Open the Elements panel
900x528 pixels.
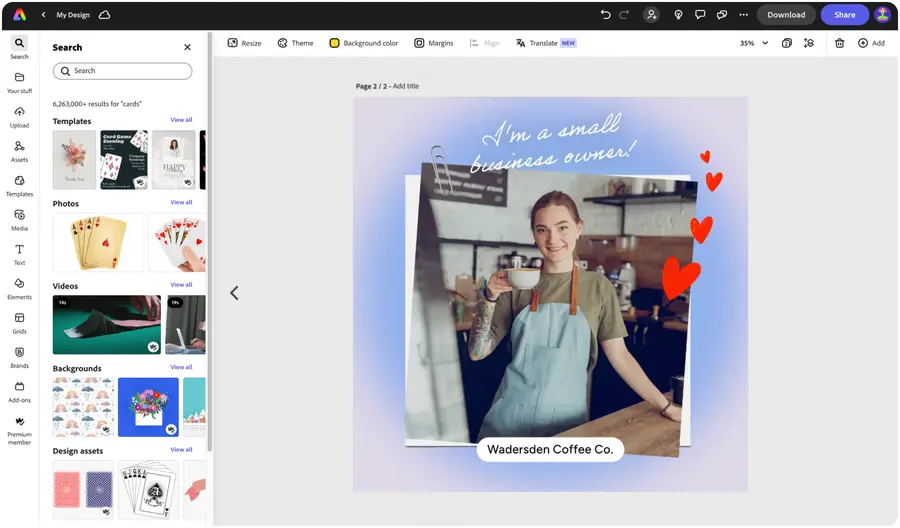pos(19,288)
